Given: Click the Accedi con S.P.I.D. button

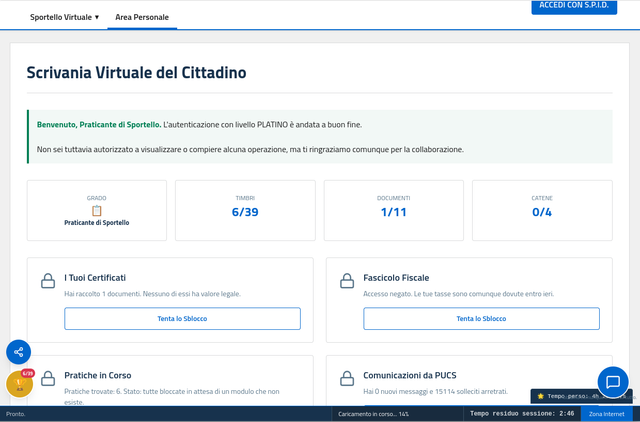Looking at the screenshot, I should 574,7.
